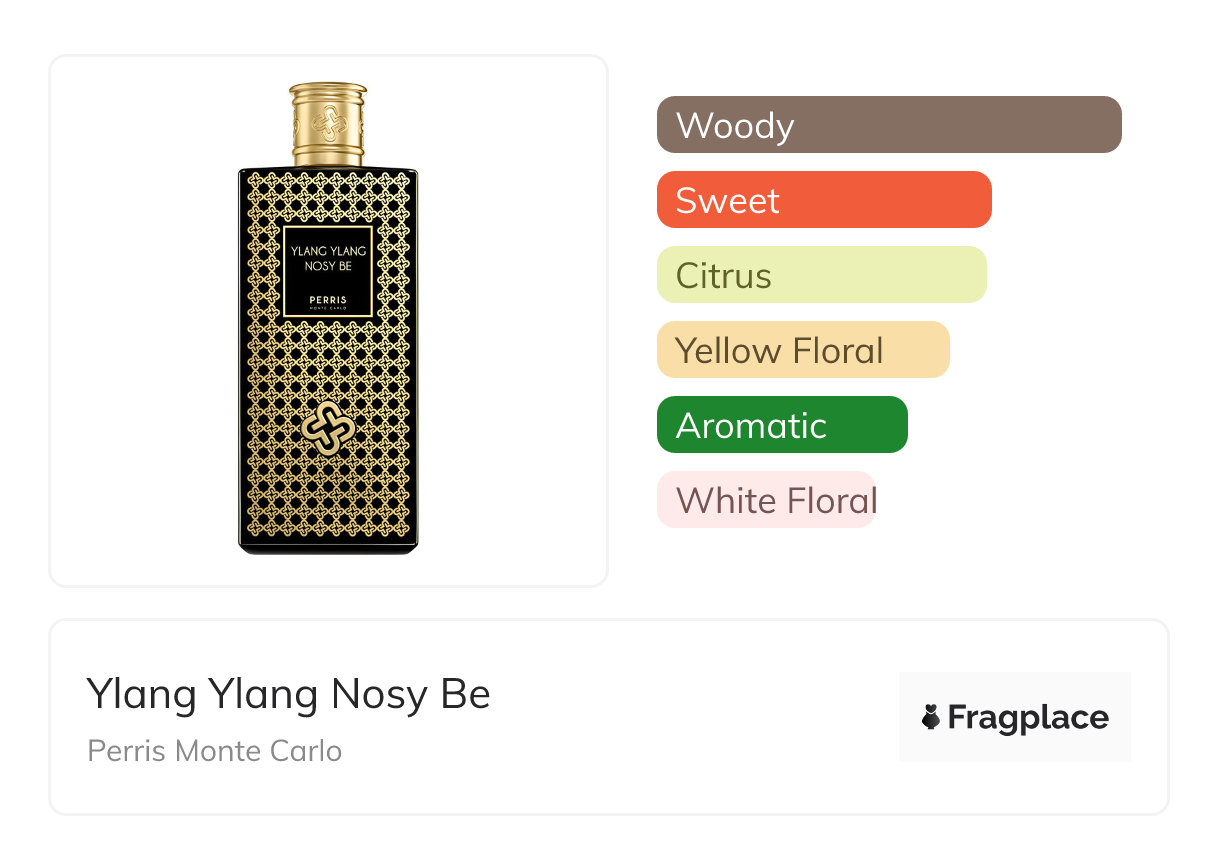The width and height of the screenshot is (1218, 864).
Task: Click the gold bottle cap
Action: coord(328,124)
